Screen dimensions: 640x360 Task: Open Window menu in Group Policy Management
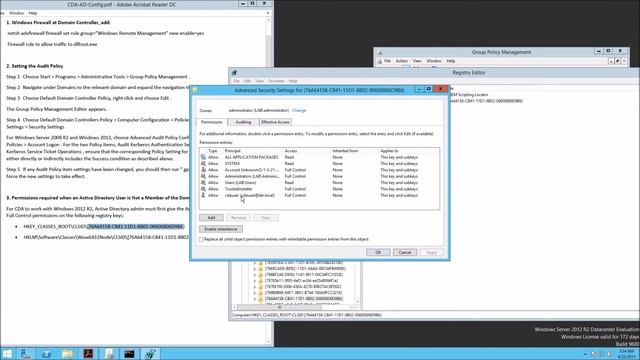coord(433,61)
